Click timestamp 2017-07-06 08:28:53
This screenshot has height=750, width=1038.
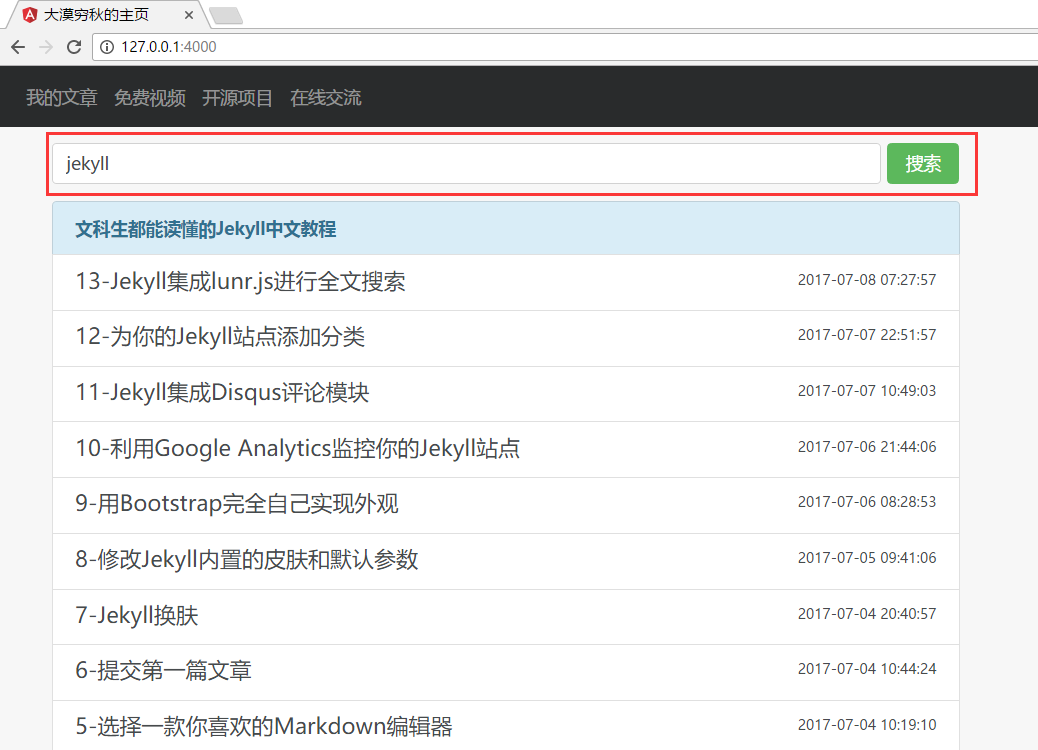[867, 502]
